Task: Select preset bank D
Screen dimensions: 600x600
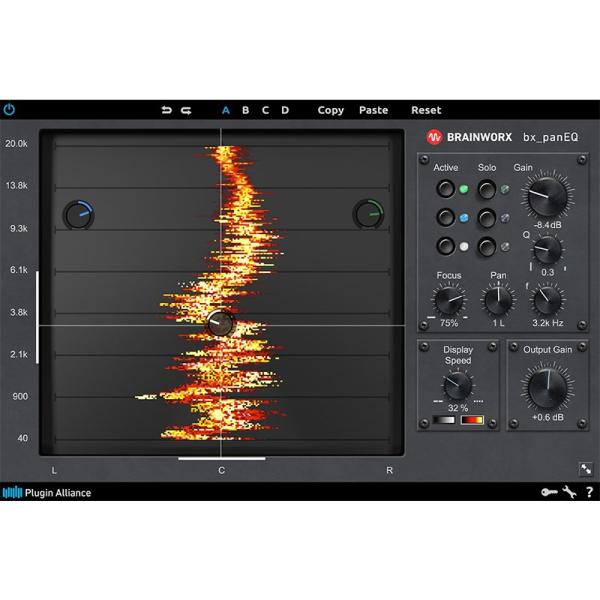Action: (x=285, y=110)
